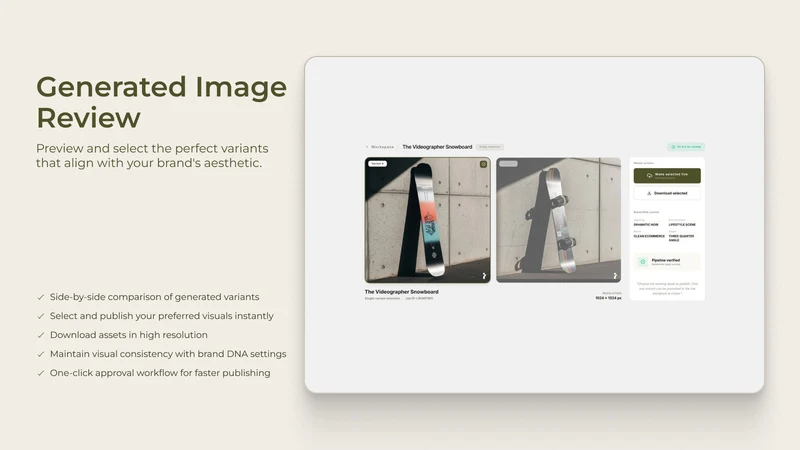800x450 pixels.
Task: Click the gray status badge beside the title
Action: click(x=490, y=147)
